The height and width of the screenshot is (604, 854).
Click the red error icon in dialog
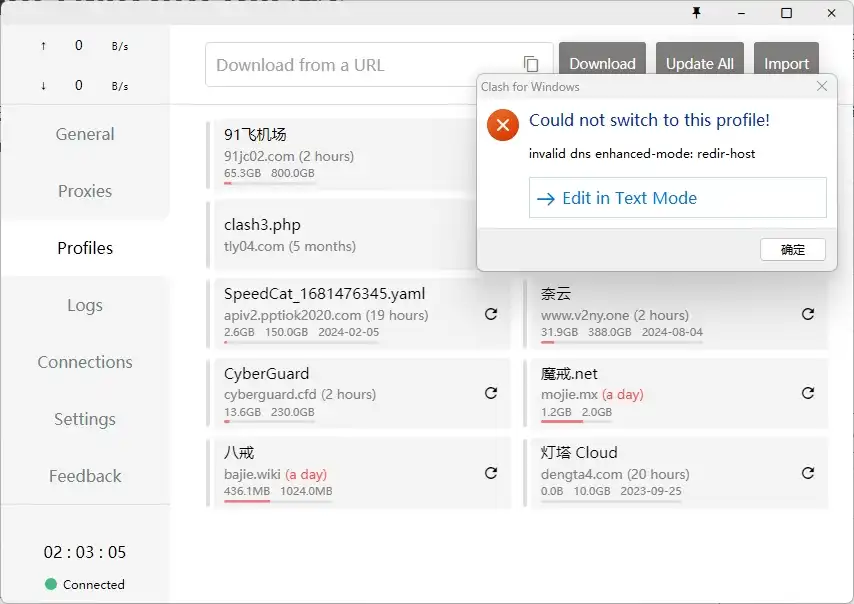click(x=503, y=125)
